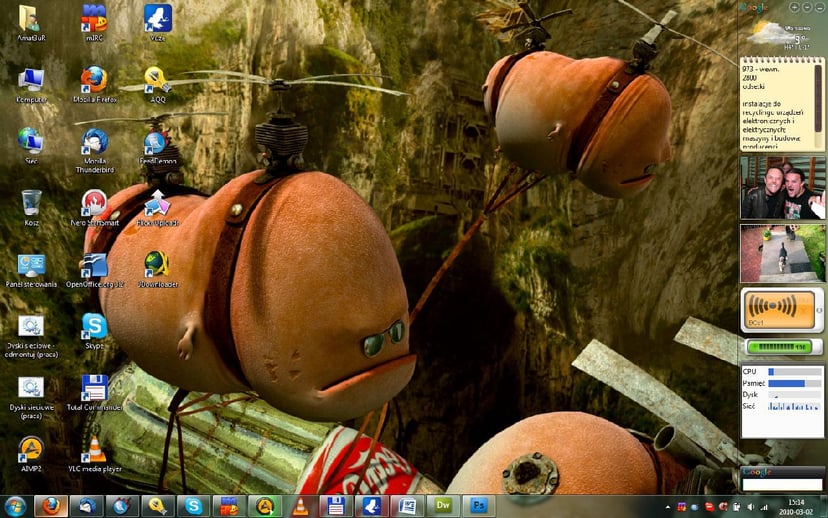Launch mIRC from its desktop shortcut
The height and width of the screenshot is (518, 828).
[95, 22]
